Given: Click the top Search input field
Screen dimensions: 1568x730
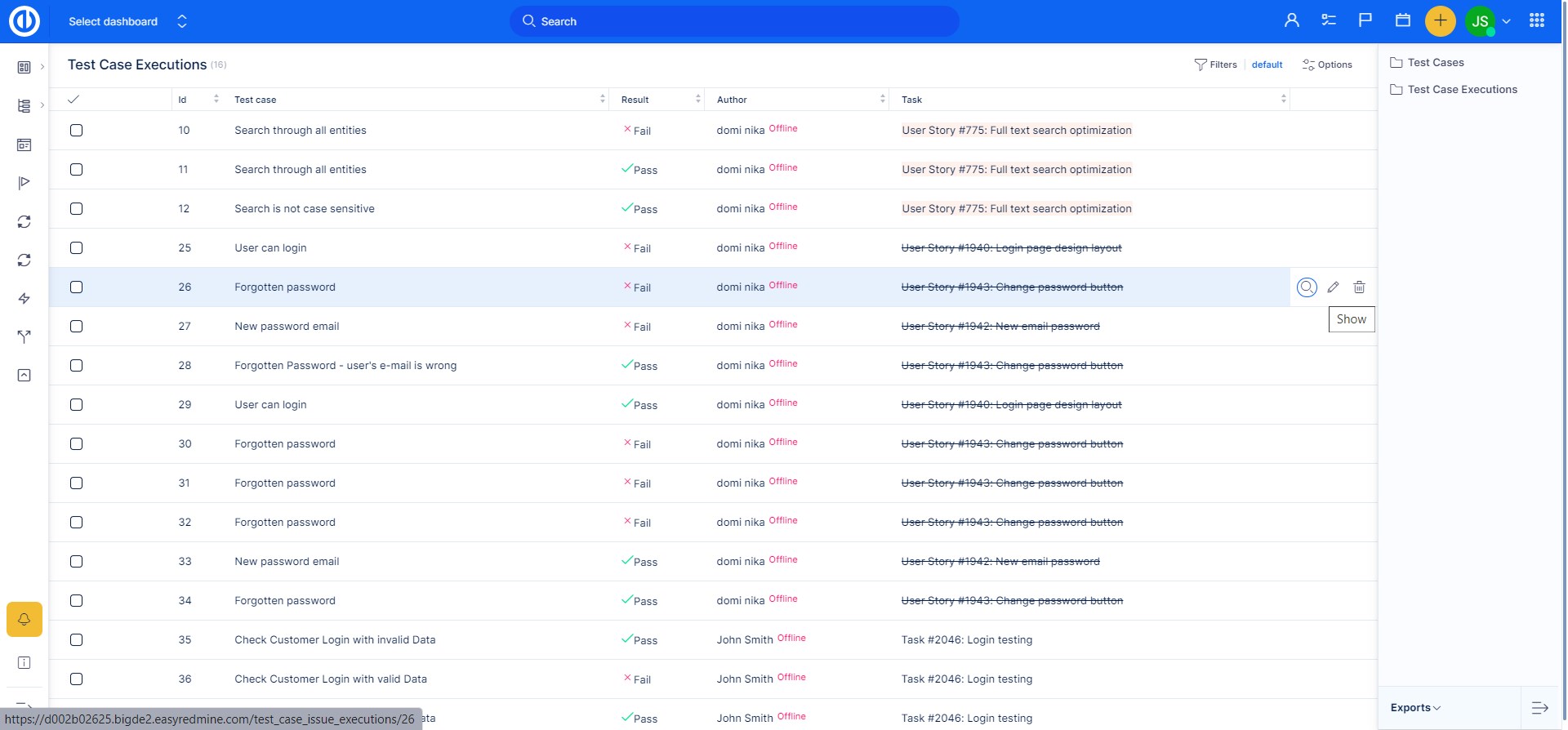Looking at the screenshot, I should [x=735, y=21].
